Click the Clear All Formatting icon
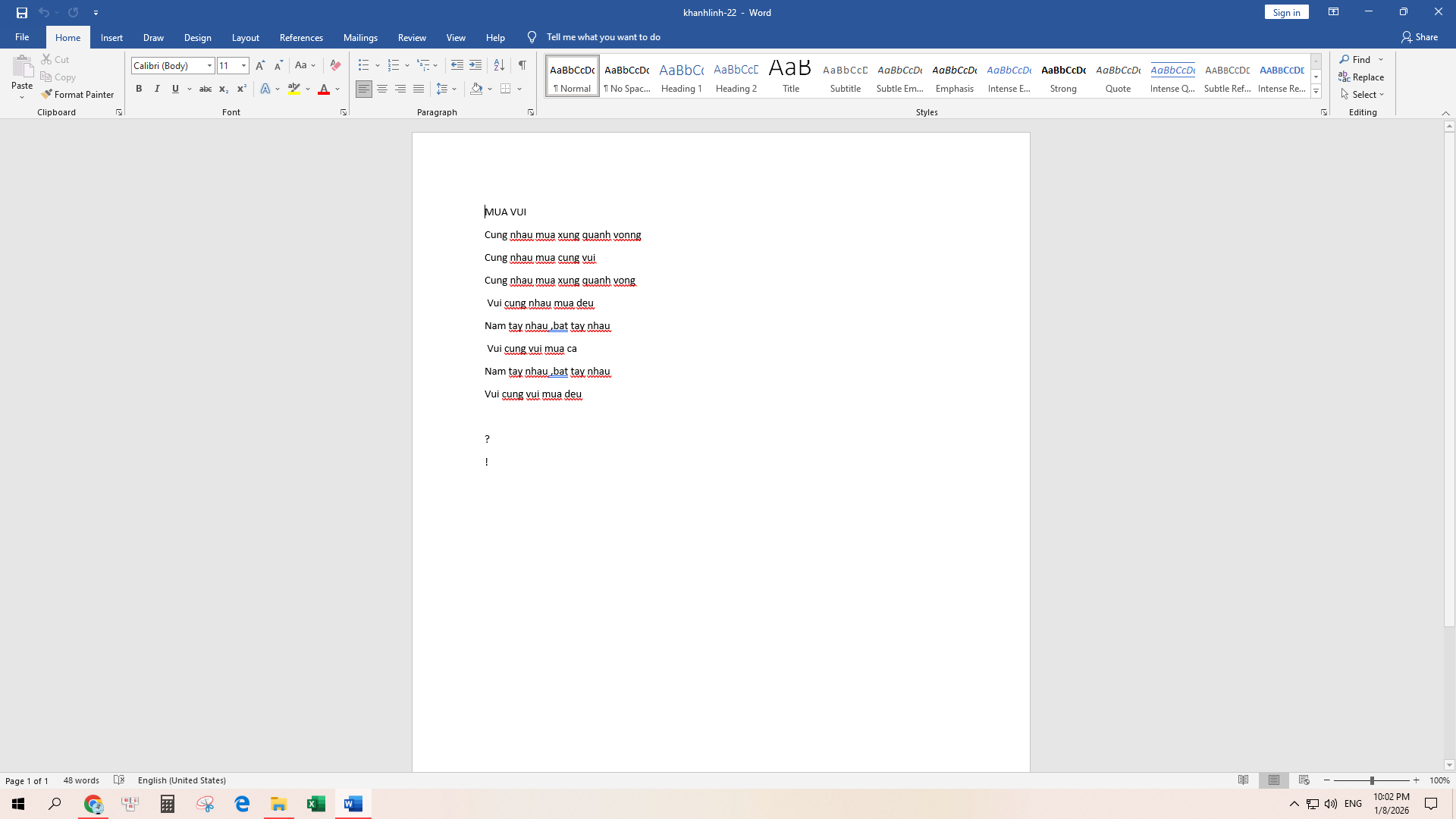The width and height of the screenshot is (1456, 819). click(x=335, y=66)
